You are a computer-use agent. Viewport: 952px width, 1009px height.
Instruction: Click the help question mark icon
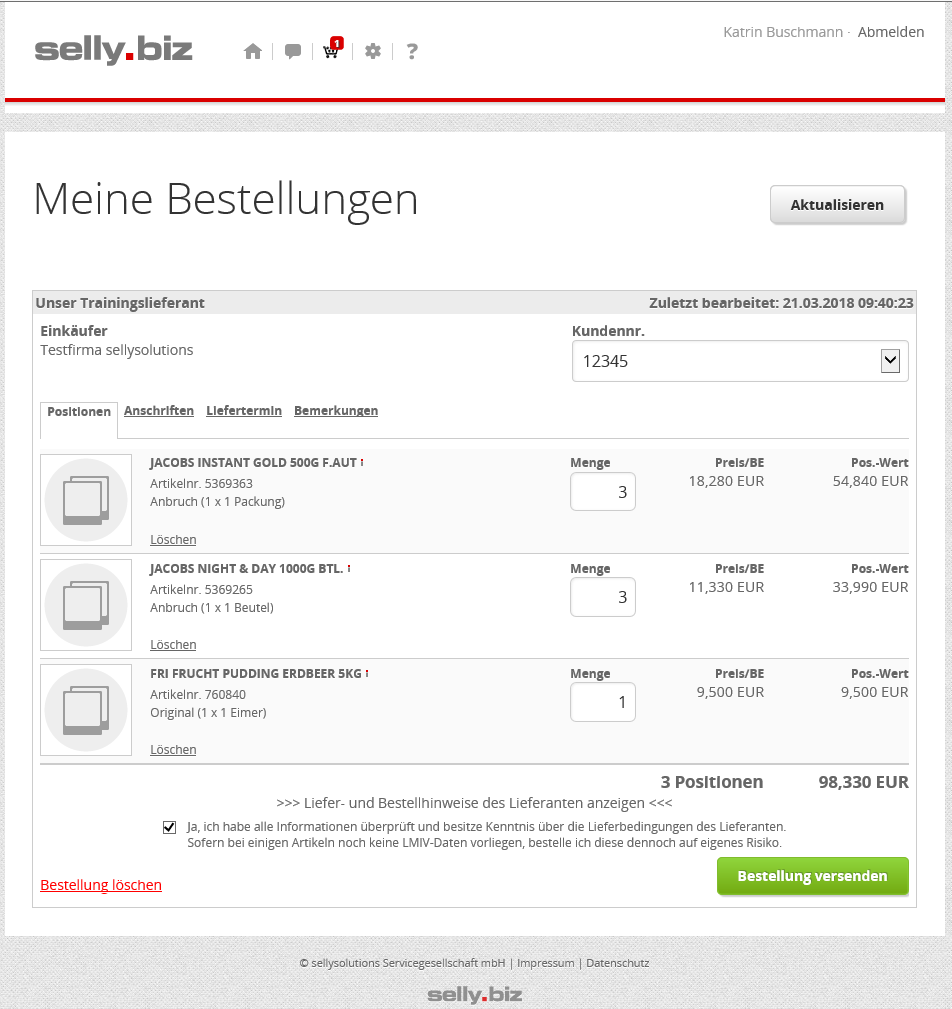click(412, 52)
